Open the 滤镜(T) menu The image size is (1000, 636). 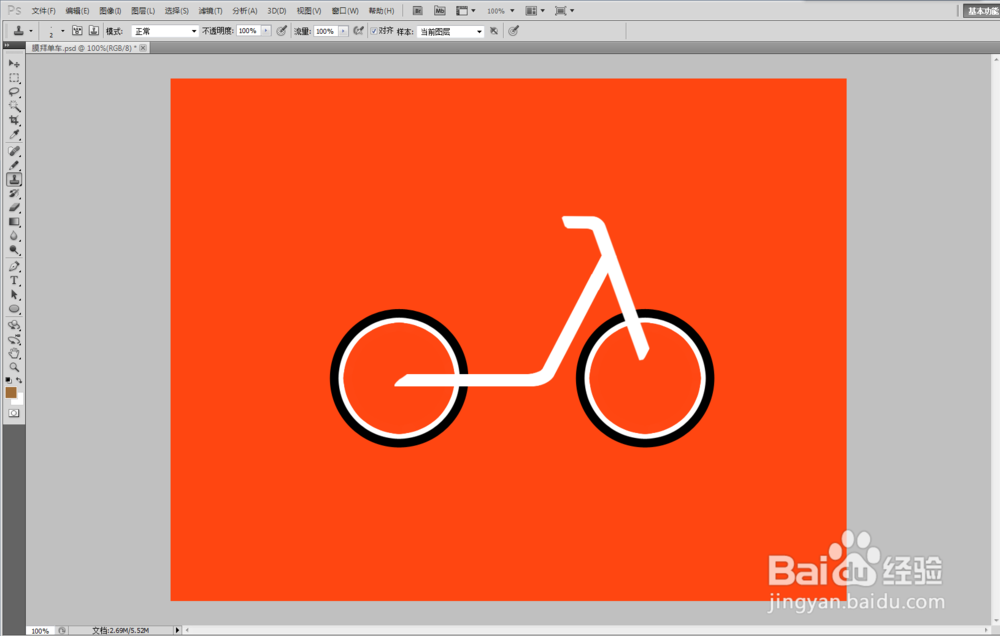click(210, 11)
